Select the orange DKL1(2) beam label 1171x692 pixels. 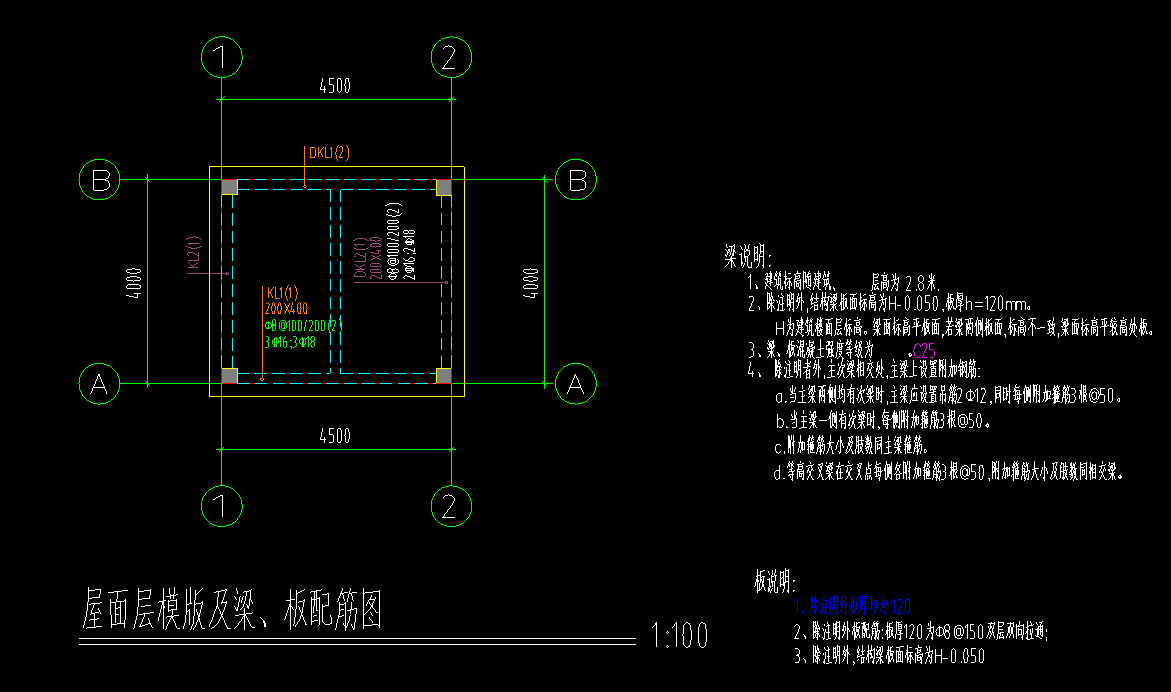329,153
